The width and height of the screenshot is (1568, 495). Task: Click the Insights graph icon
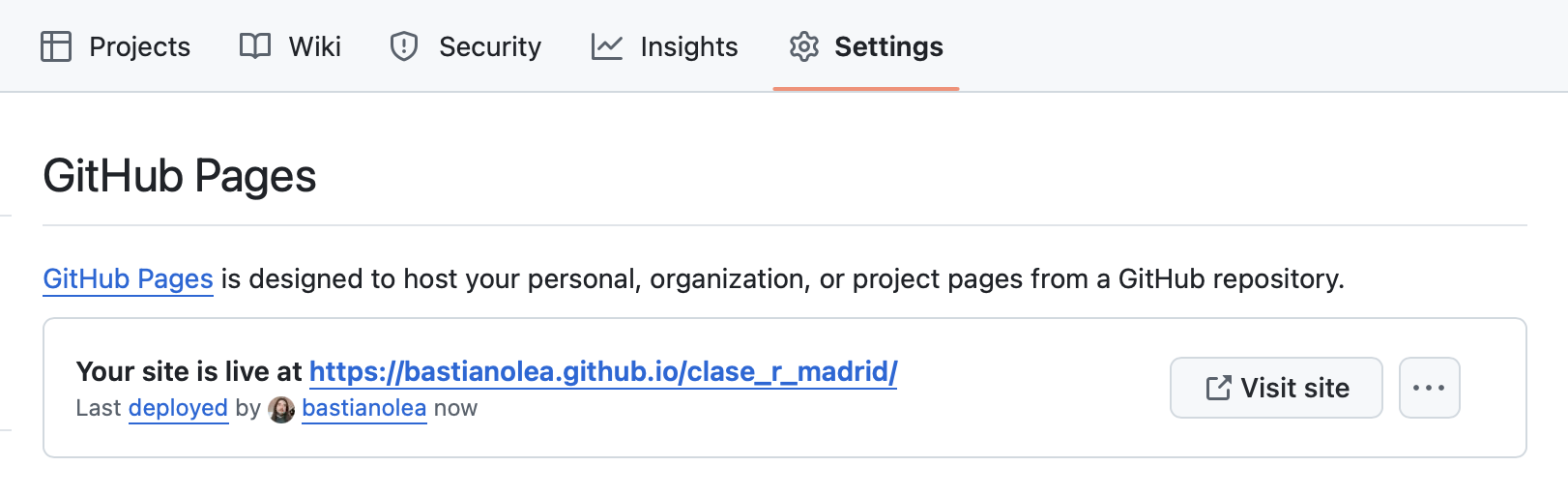(607, 46)
